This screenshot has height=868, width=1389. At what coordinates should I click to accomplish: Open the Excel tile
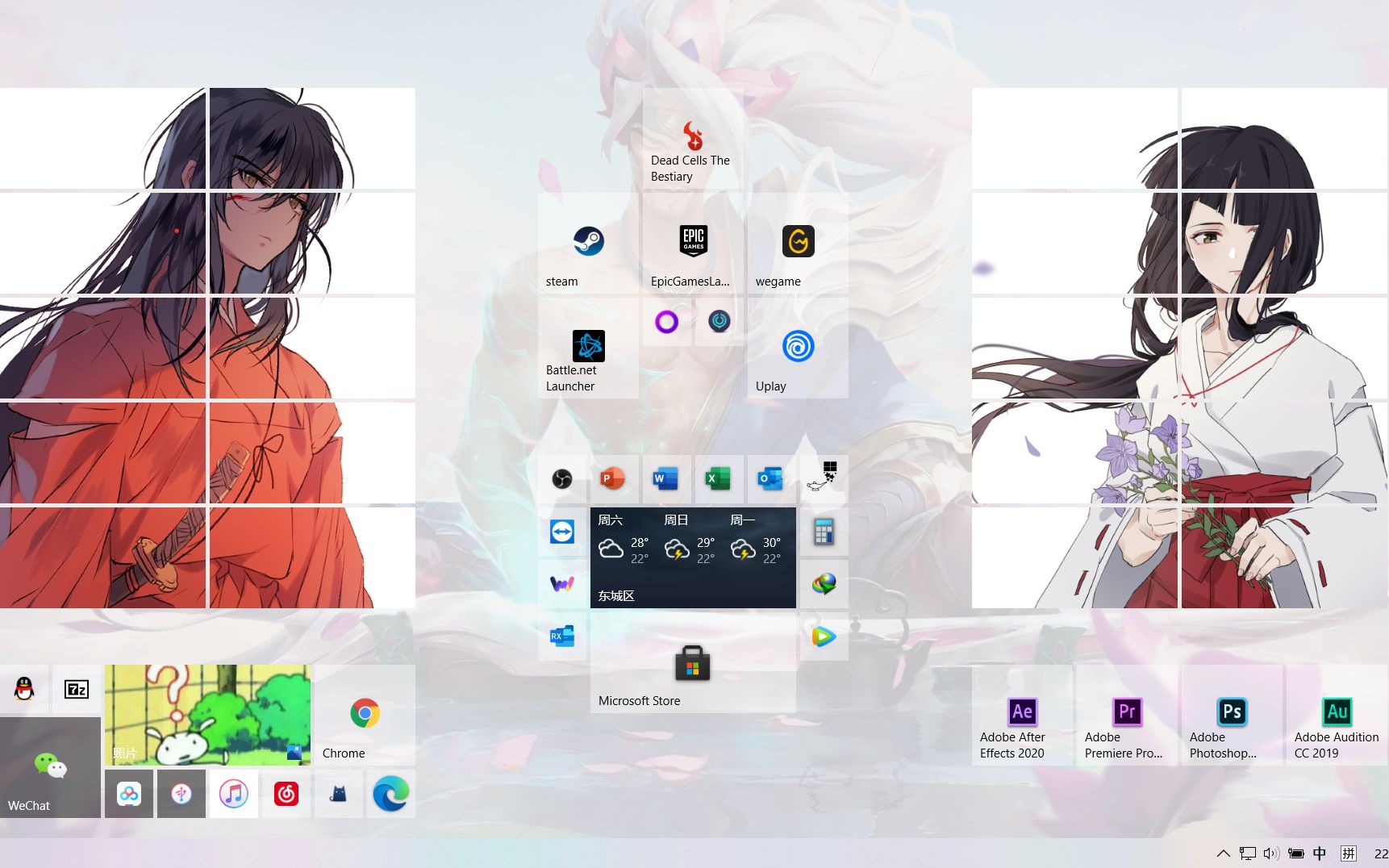point(720,479)
